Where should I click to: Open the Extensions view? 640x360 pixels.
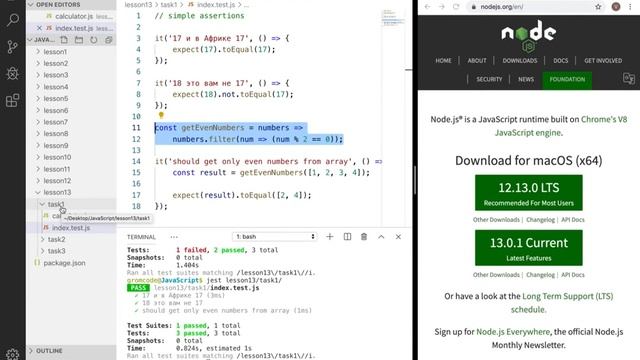point(13,100)
